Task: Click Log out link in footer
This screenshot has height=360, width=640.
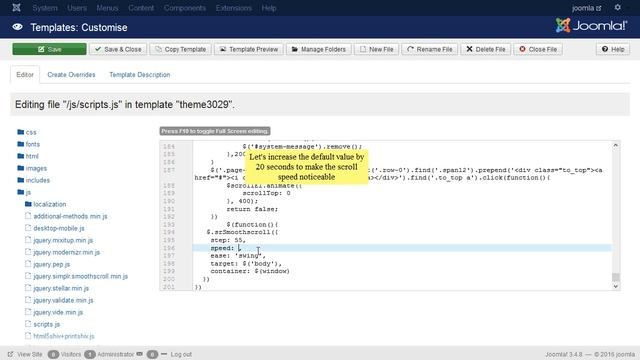Action: click(x=181, y=354)
